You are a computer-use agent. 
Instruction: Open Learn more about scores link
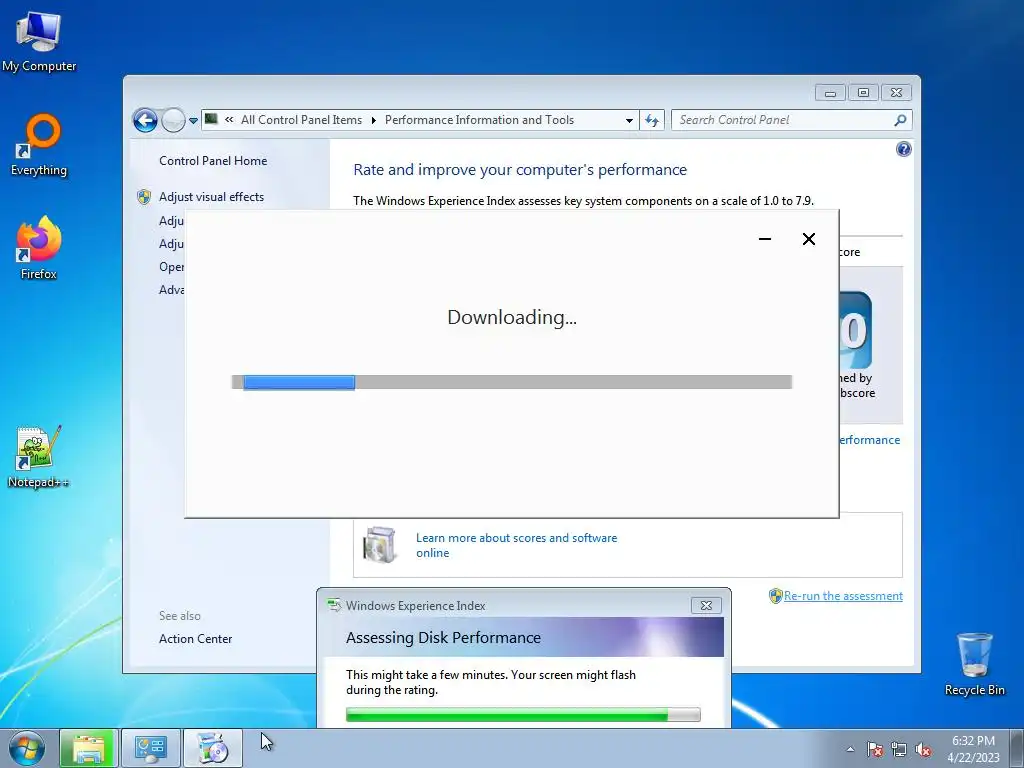point(516,545)
